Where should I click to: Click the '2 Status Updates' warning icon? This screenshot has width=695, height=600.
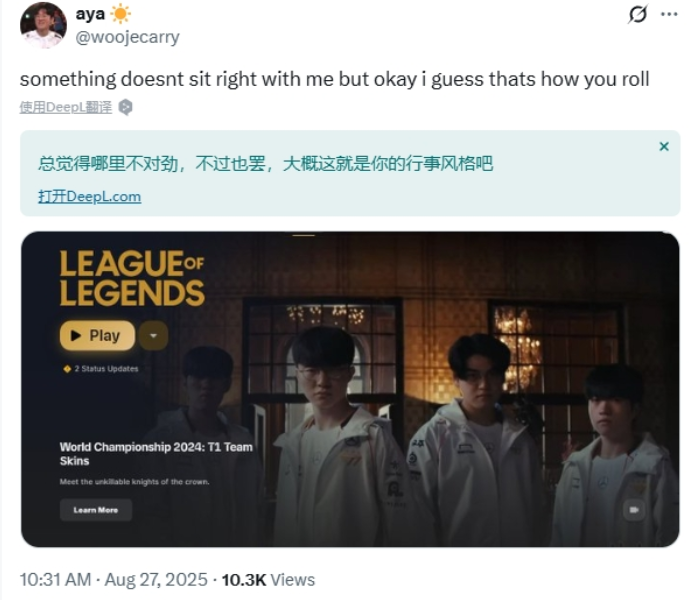tap(67, 369)
